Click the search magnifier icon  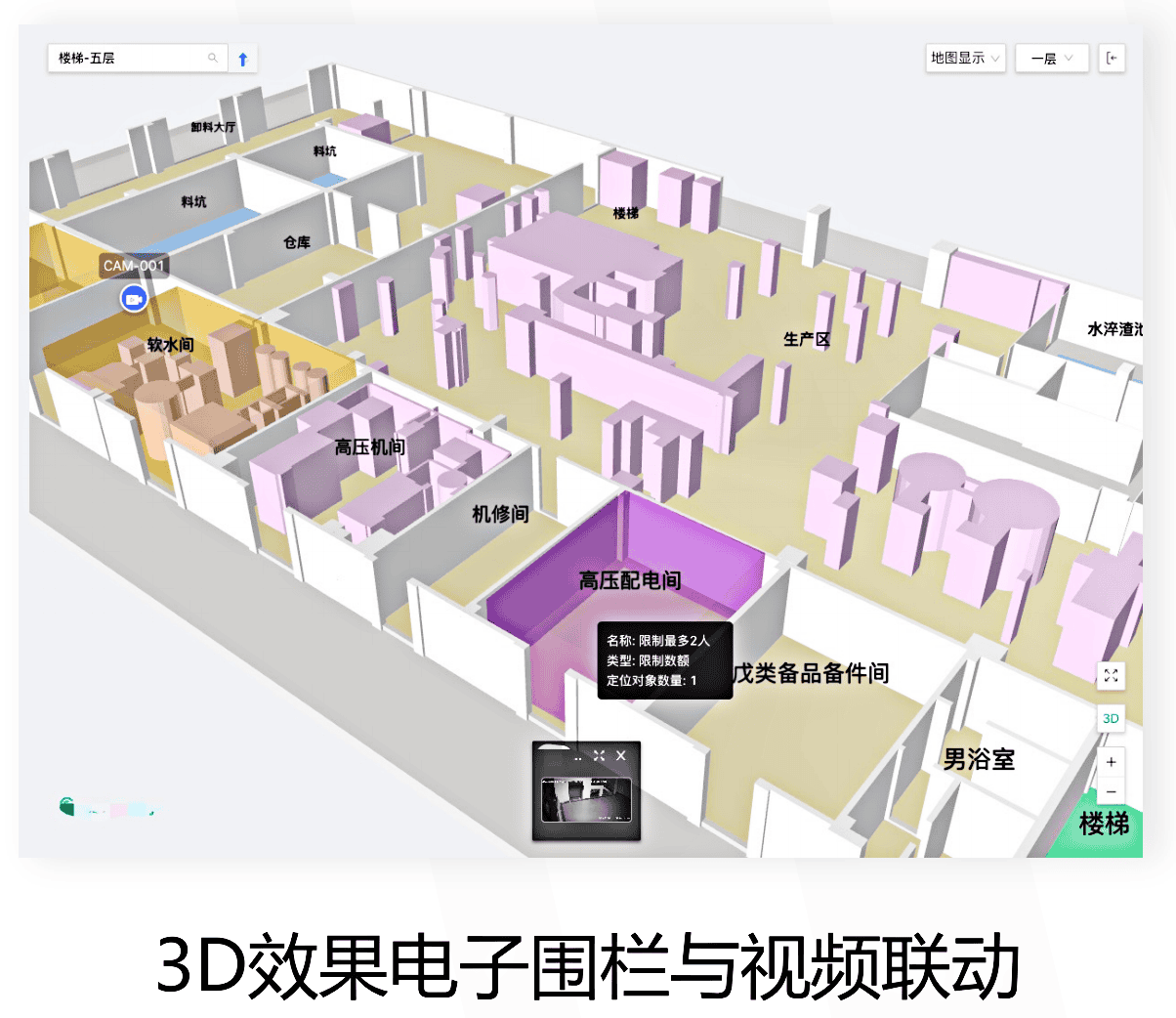[x=213, y=59]
